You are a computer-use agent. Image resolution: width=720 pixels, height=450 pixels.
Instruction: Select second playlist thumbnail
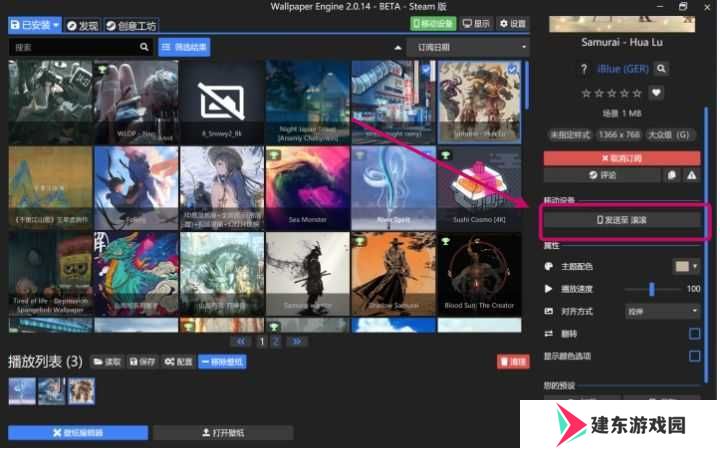(51, 392)
